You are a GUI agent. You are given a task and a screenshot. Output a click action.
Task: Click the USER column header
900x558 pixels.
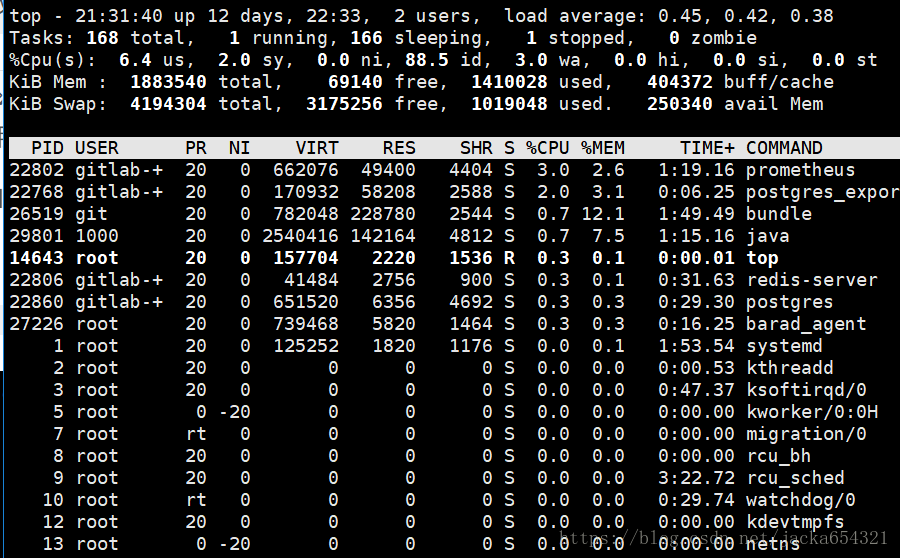(96, 148)
